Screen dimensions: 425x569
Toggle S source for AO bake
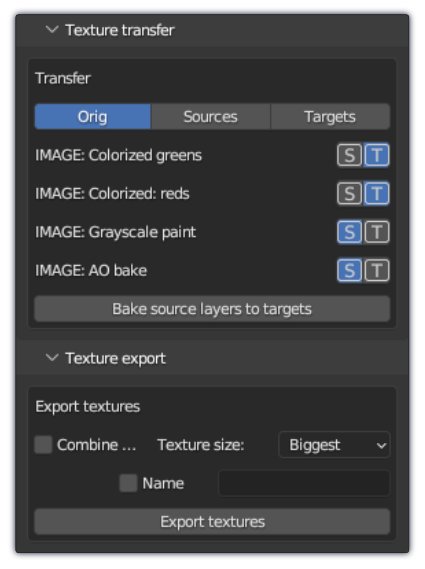point(350,271)
